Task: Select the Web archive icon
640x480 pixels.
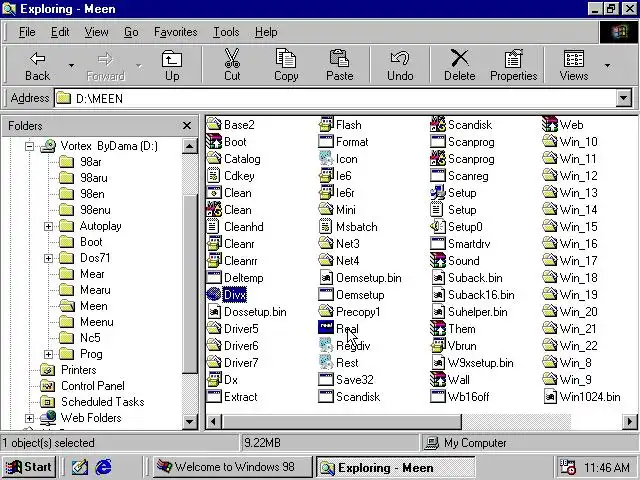Action: pos(550,124)
